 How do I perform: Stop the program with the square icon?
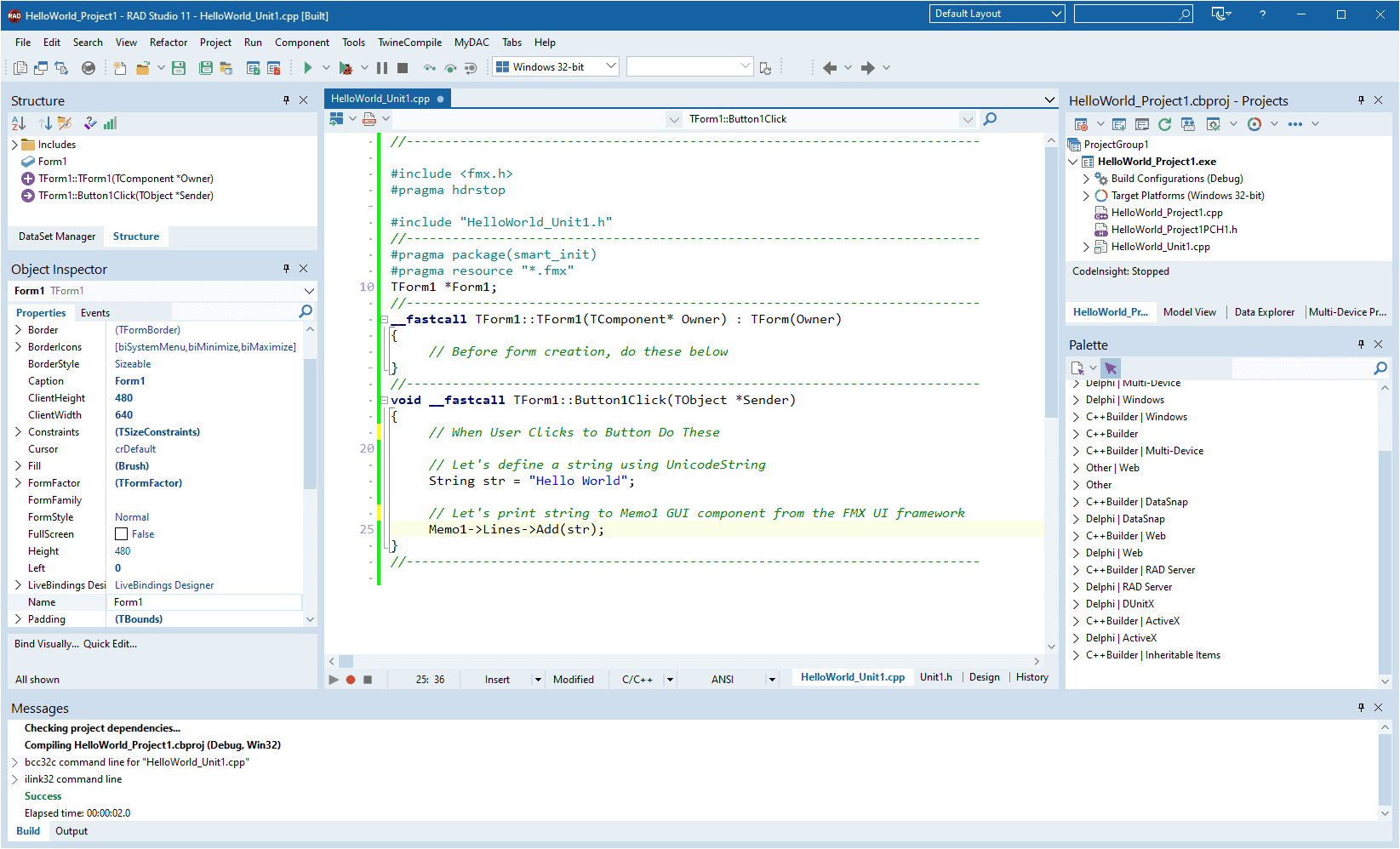click(x=403, y=67)
